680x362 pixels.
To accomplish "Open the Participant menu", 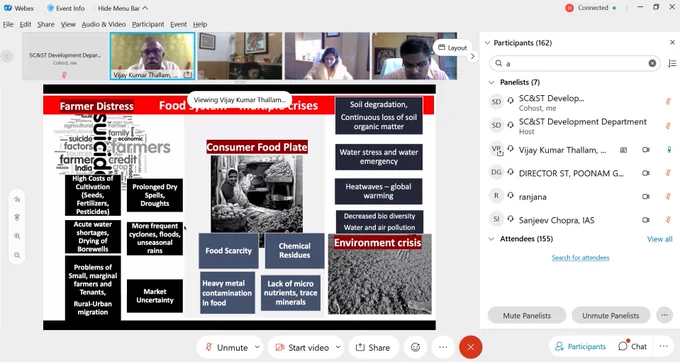I will [x=148, y=24].
